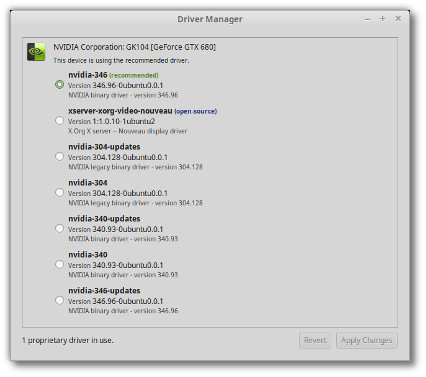Image resolution: width=426 pixels, height=377 pixels.
Task: Click the nvidia-340-updates label
Action: coord(104,219)
